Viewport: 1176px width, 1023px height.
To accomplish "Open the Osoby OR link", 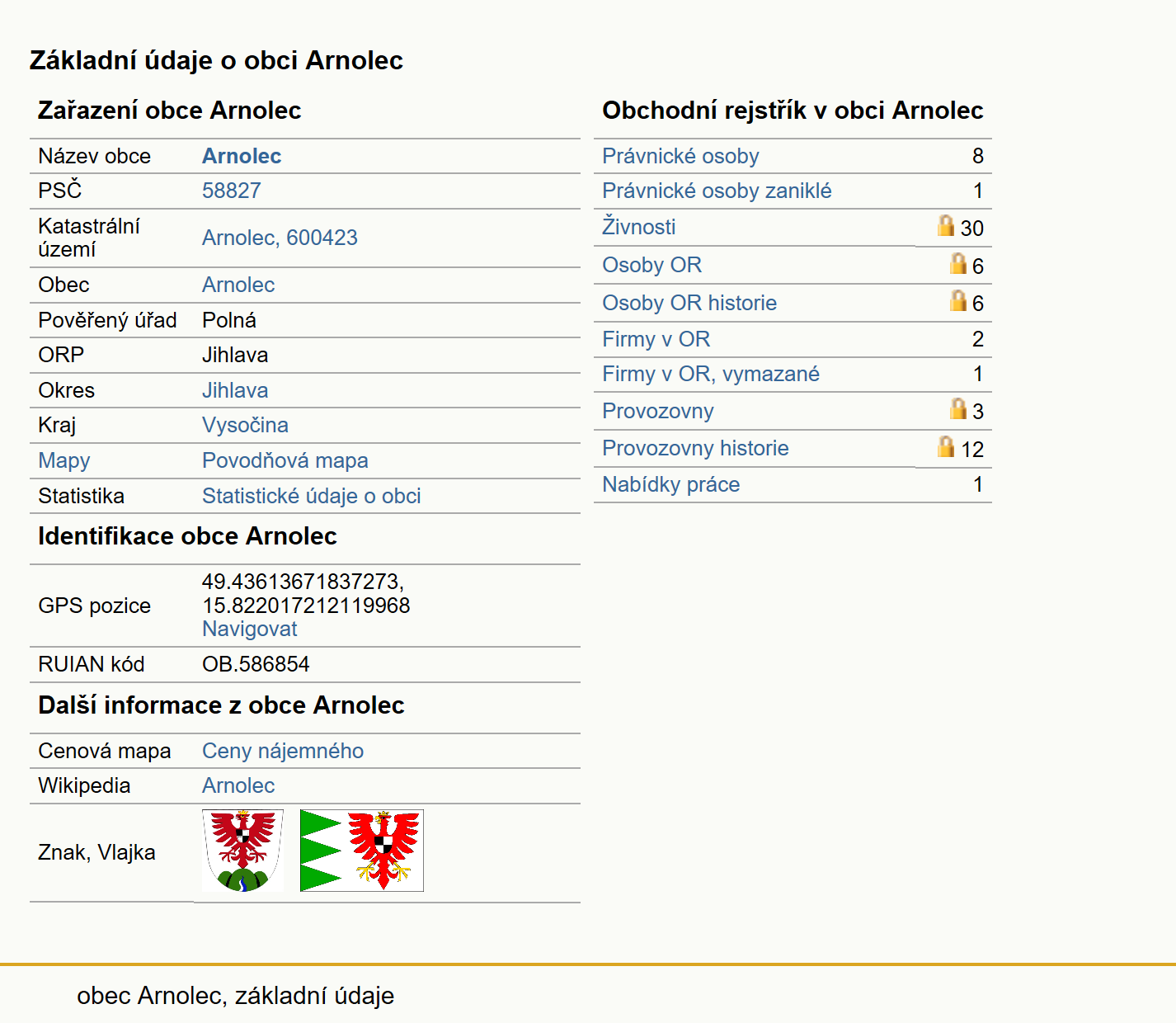I will (x=652, y=265).
